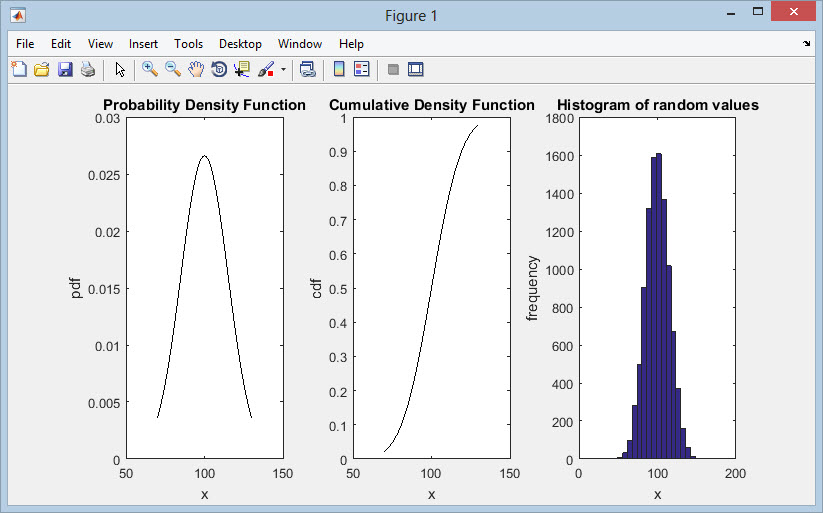Viewport: 823px width, 513px height.
Task: Enable the Pan hand tool
Action: pos(196,69)
